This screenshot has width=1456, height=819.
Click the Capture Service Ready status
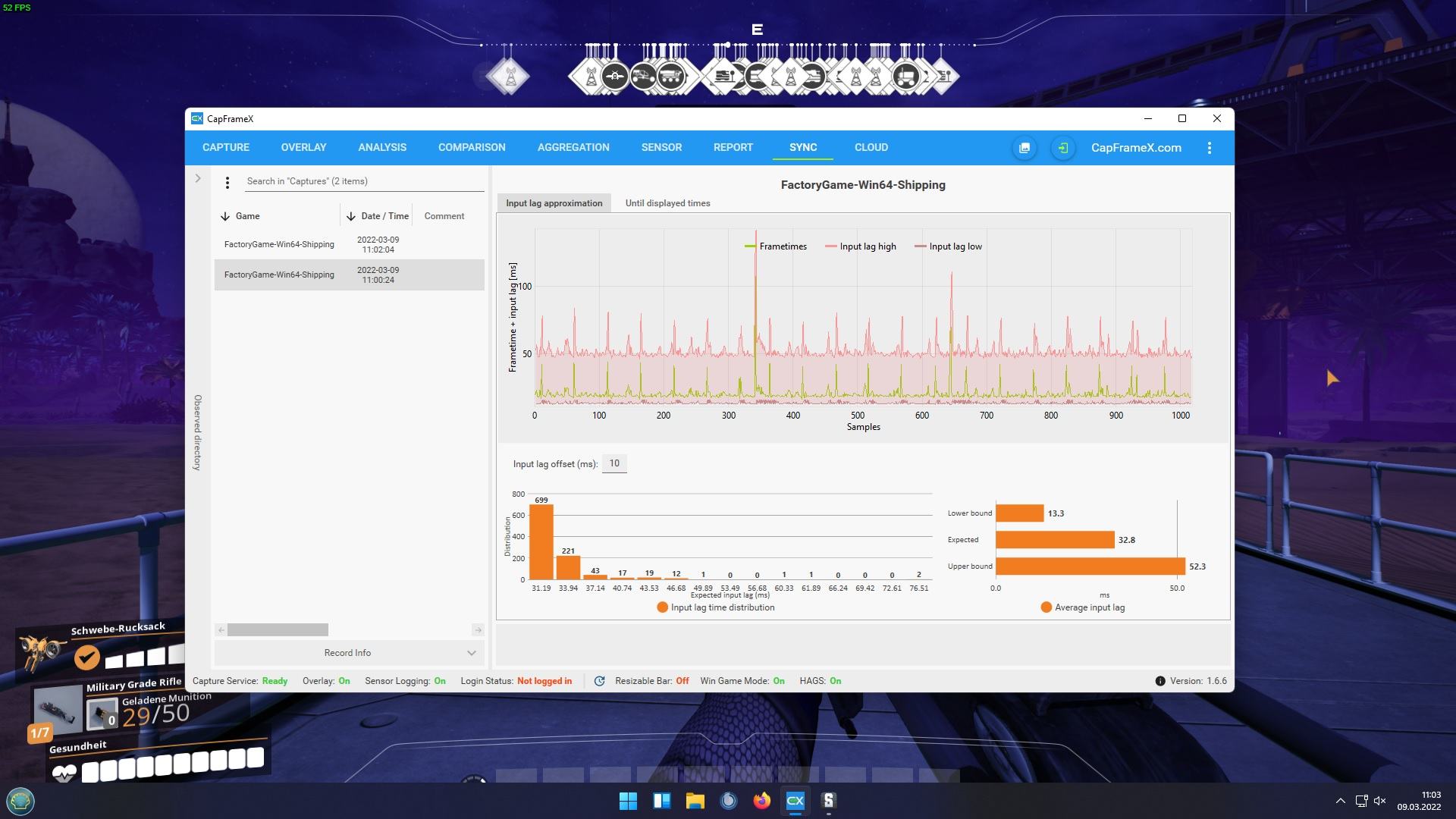pyautogui.click(x=240, y=681)
